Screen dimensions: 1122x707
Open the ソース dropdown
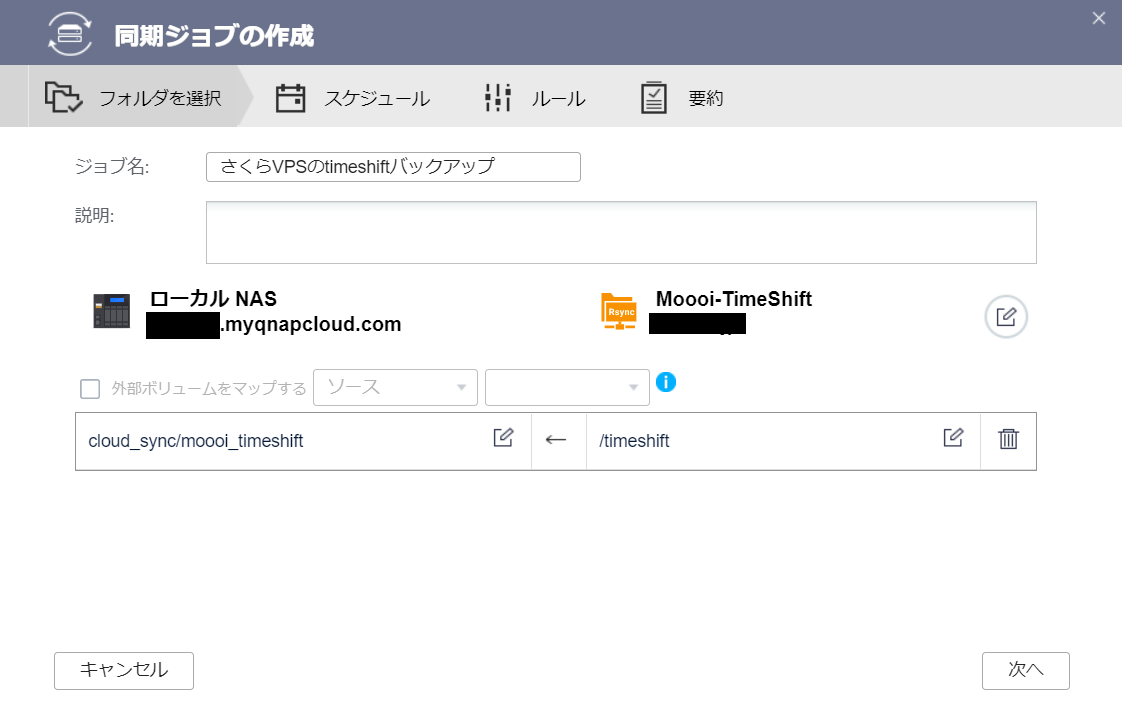395,387
